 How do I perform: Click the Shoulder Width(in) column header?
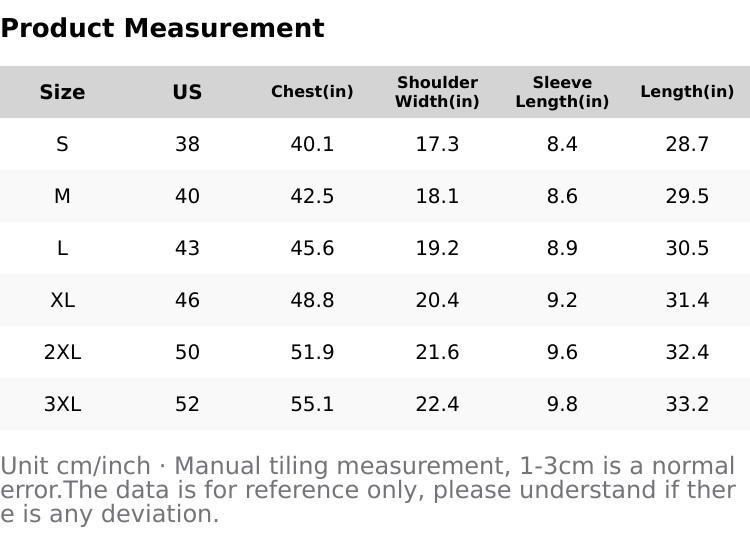click(437, 92)
